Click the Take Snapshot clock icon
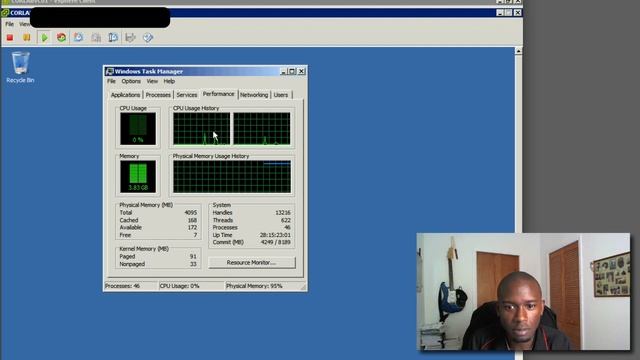Image resolution: width=640 pixels, height=360 pixels. coord(78,38)
